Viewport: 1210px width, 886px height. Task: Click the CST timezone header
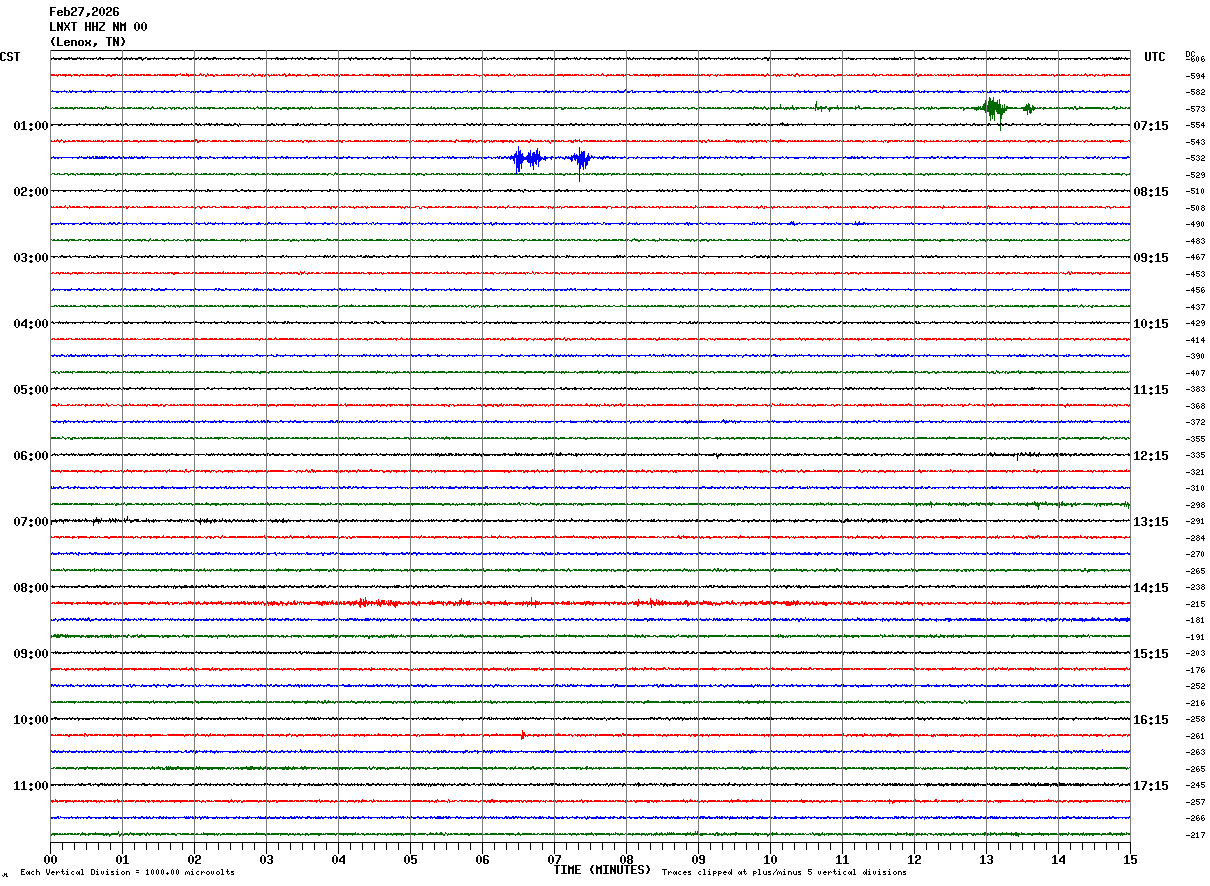[10, 57]
